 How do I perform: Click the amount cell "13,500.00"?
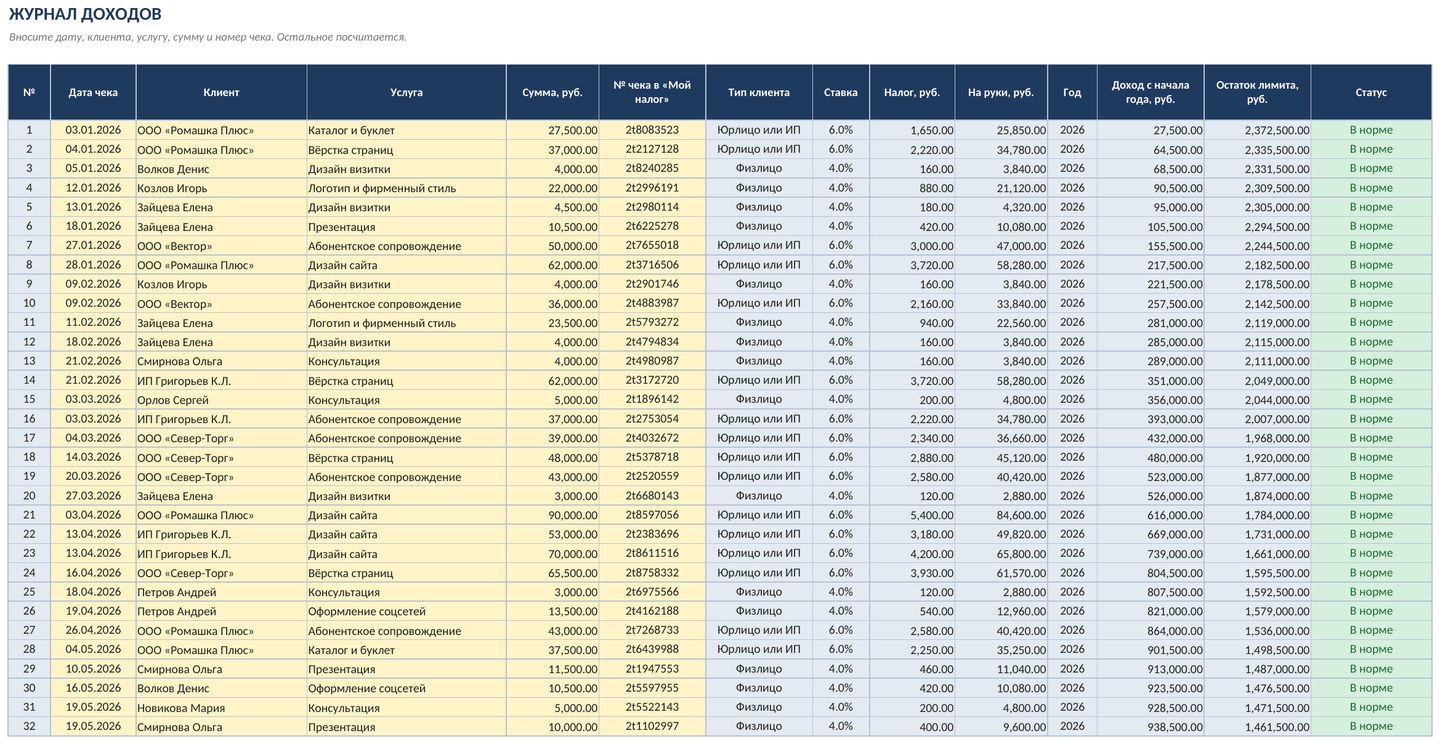552,612
